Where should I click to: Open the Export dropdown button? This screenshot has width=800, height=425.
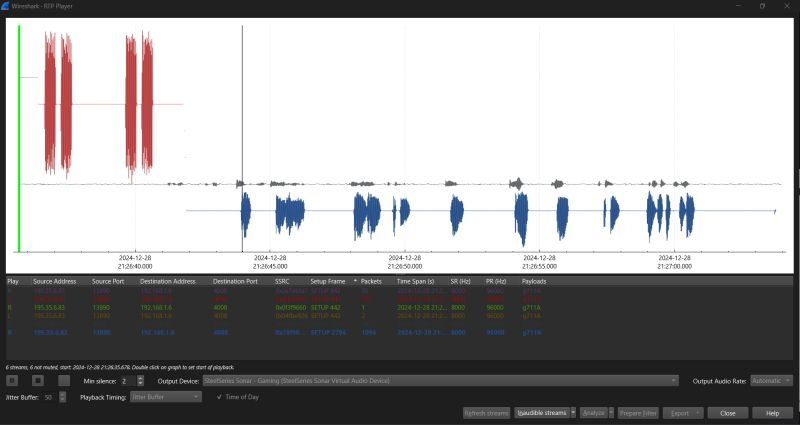pos(683,413)
